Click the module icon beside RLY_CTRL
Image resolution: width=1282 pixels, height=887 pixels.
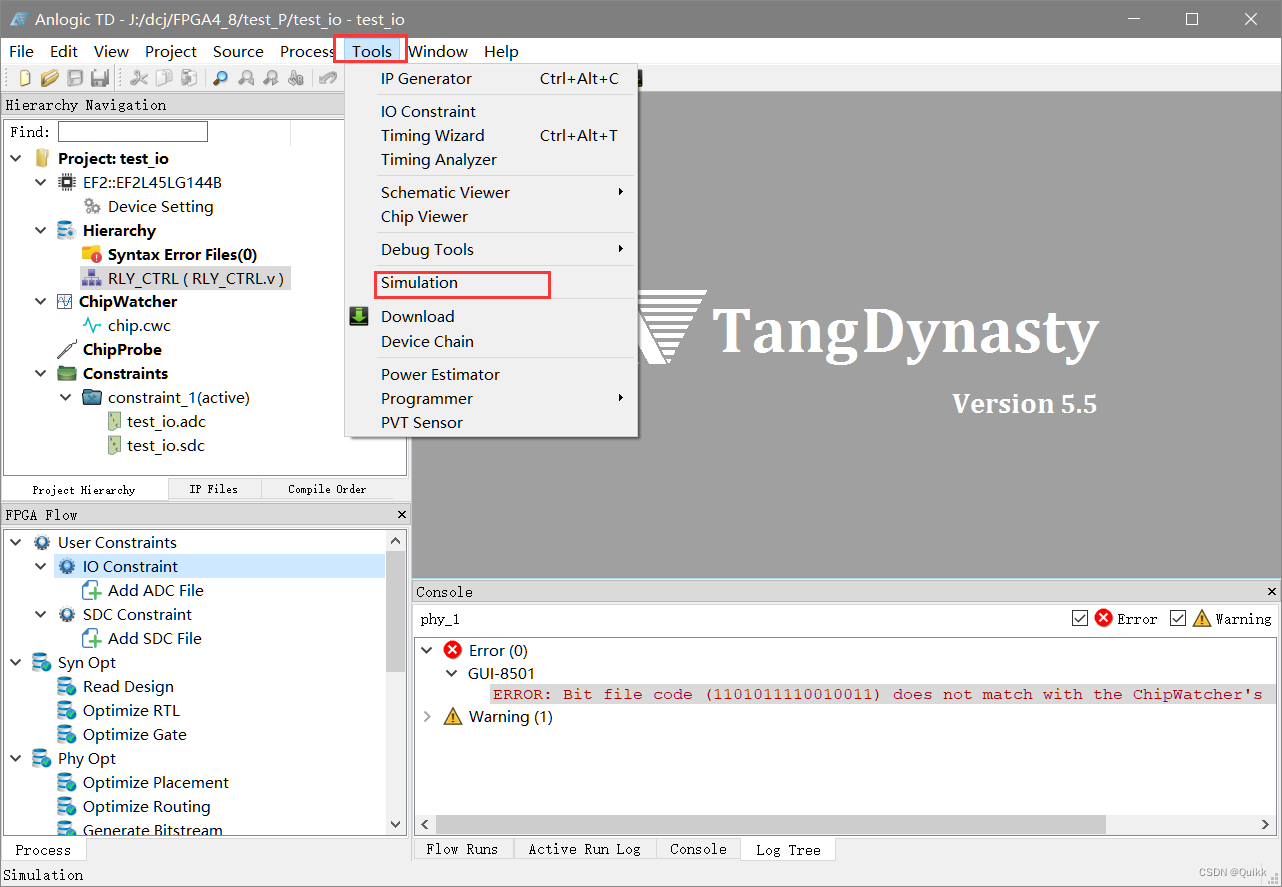[92, 278]
